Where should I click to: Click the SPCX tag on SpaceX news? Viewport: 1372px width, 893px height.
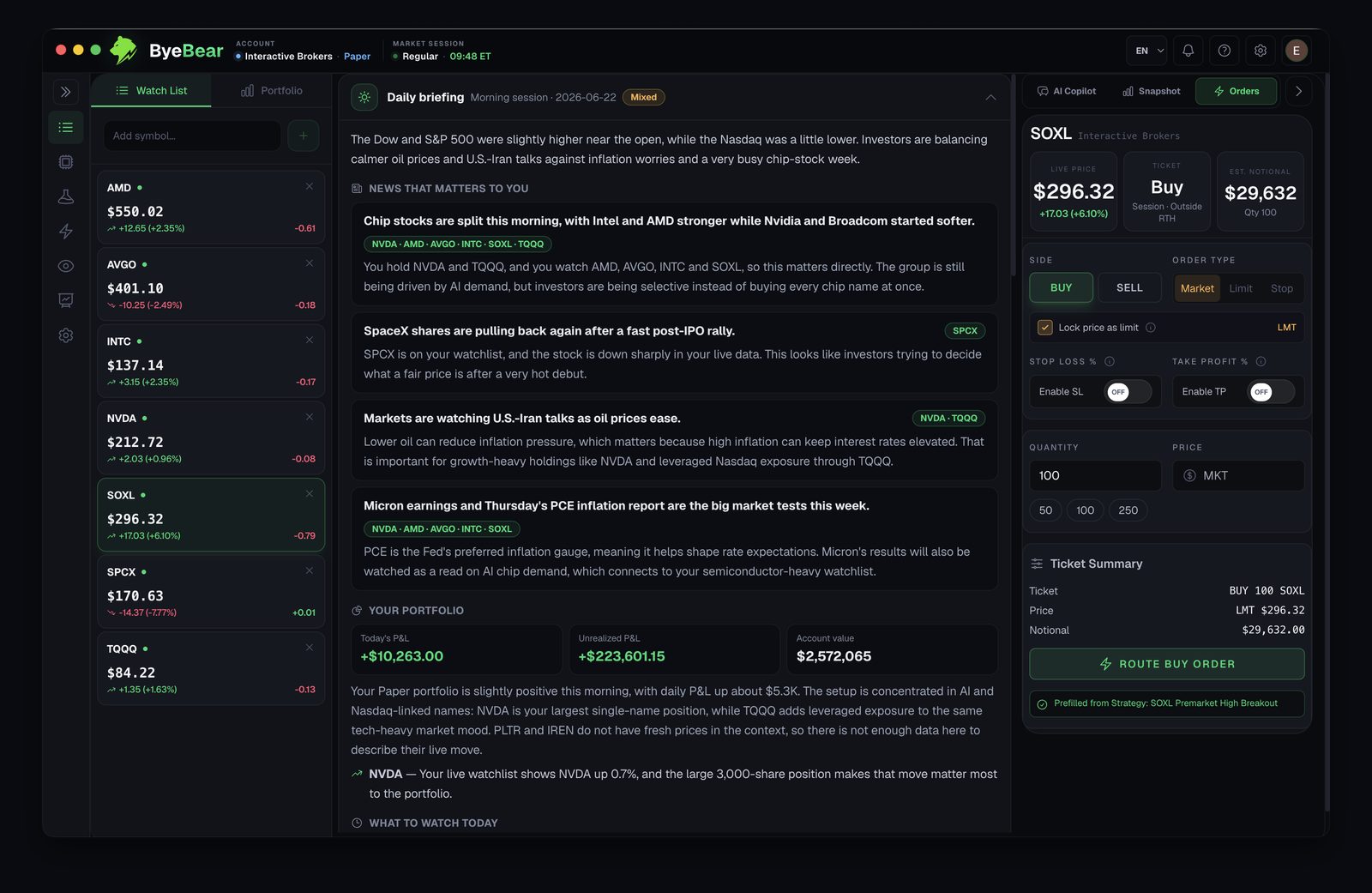click(x=965, y=330)
